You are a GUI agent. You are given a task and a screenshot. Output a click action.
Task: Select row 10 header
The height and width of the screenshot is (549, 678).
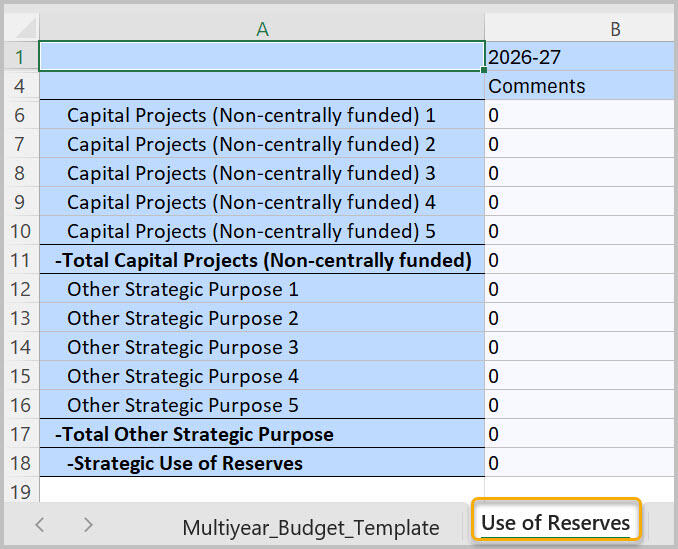(x=22, y=231)
